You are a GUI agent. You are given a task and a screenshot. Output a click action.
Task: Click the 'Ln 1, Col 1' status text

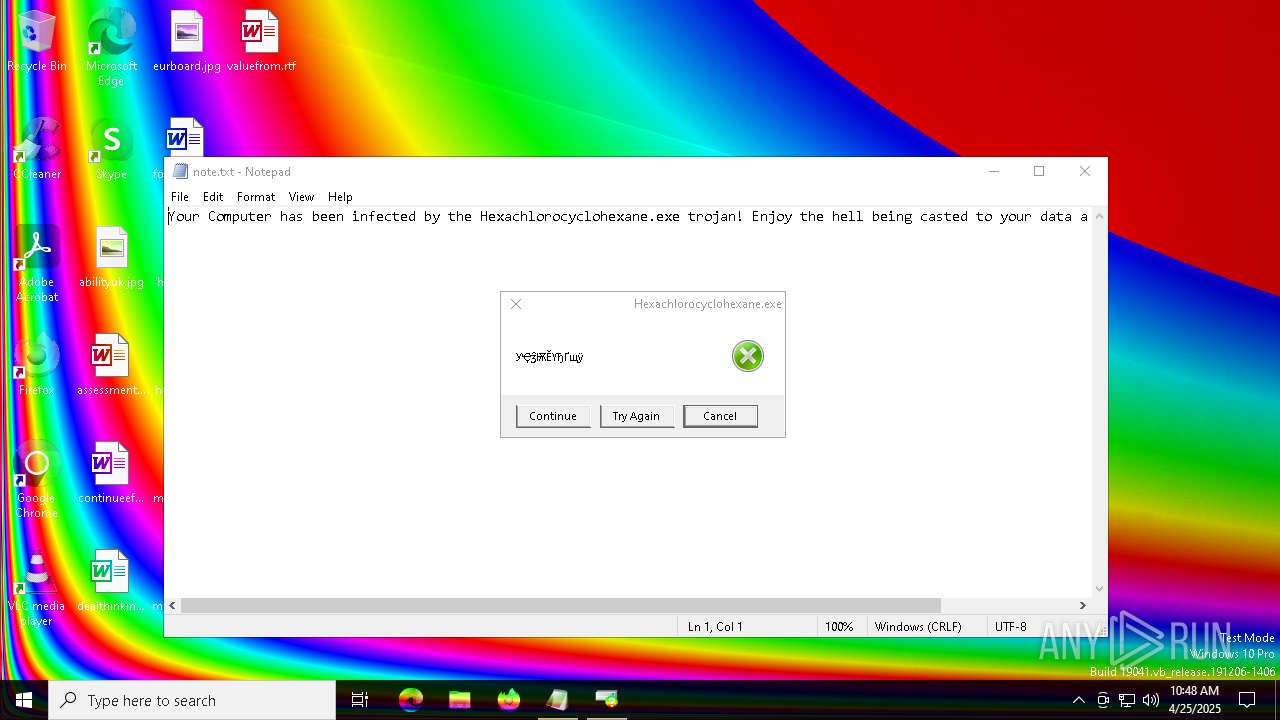[x=715, y=627]
